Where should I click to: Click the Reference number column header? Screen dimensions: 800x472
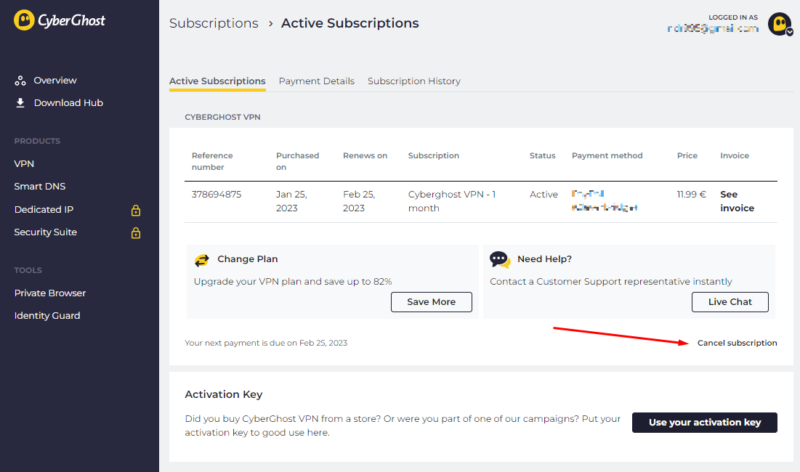point(212,161)
